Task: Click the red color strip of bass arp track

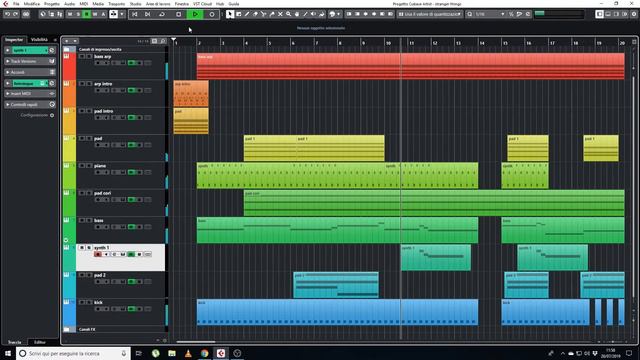Action: coord(69,66)
